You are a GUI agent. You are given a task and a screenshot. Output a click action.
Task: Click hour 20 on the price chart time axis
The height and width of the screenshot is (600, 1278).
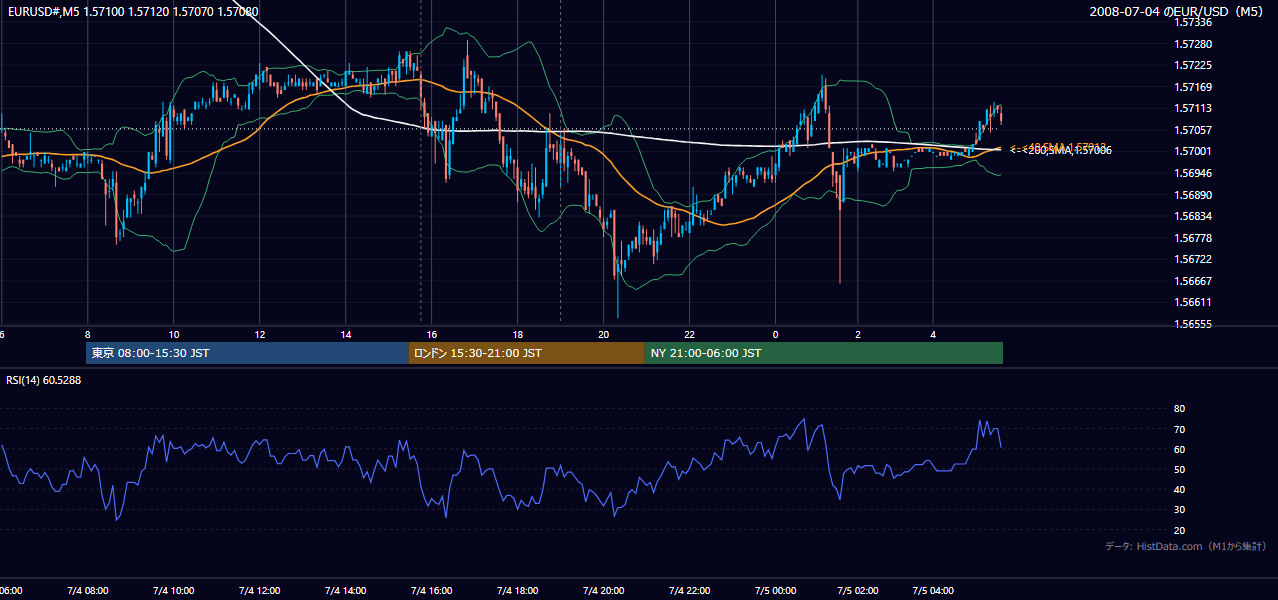coord(603,334)
